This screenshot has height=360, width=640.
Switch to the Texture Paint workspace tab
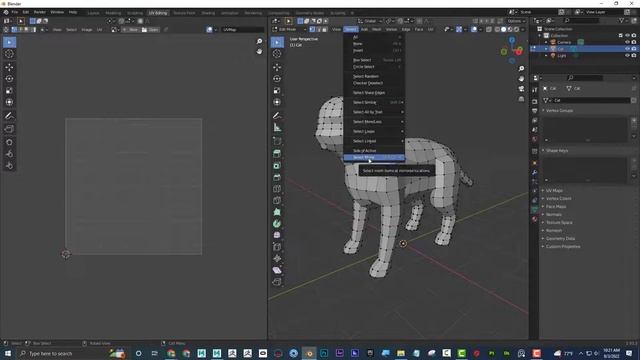184,13
